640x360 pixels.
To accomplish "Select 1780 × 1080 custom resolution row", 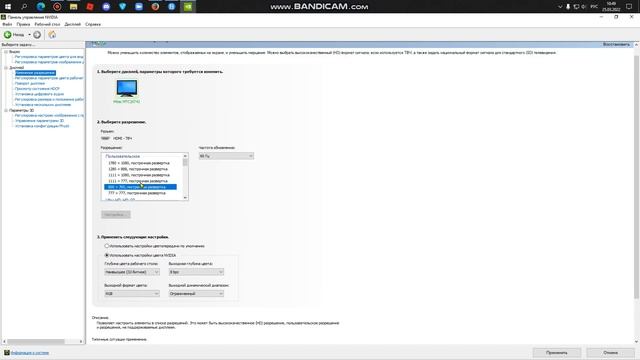I will (140, 163).
